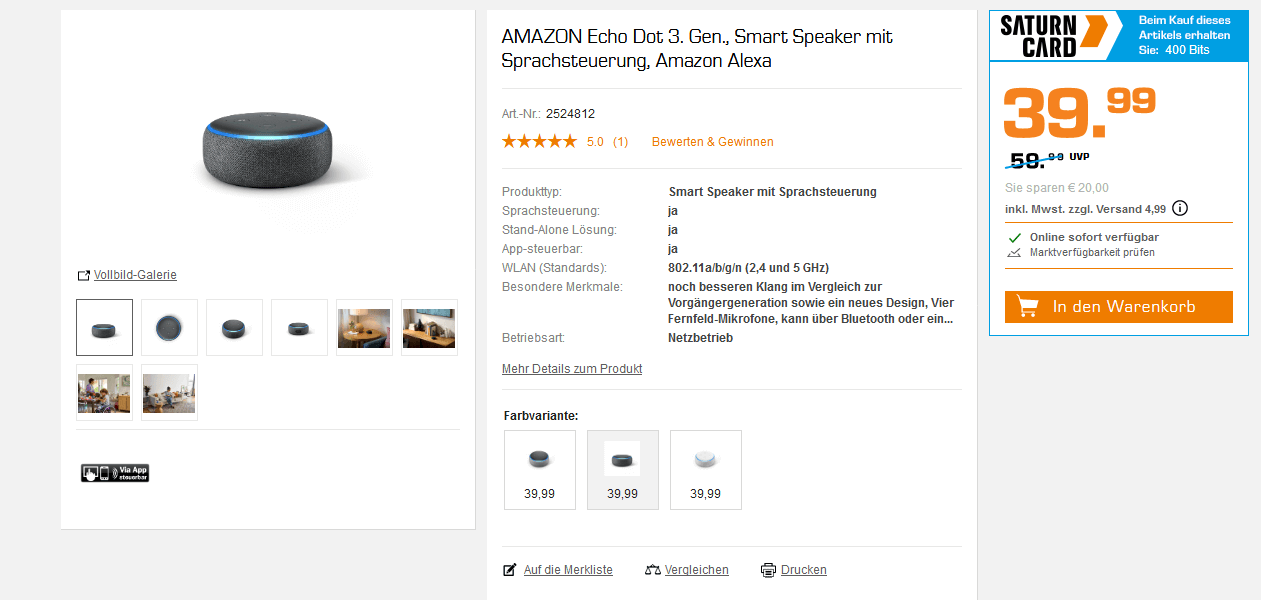The image size is (1261, 600).
Task: Open Bewerten & Gewinnen link
Action: pyautogui.click(x=712, y=142)
